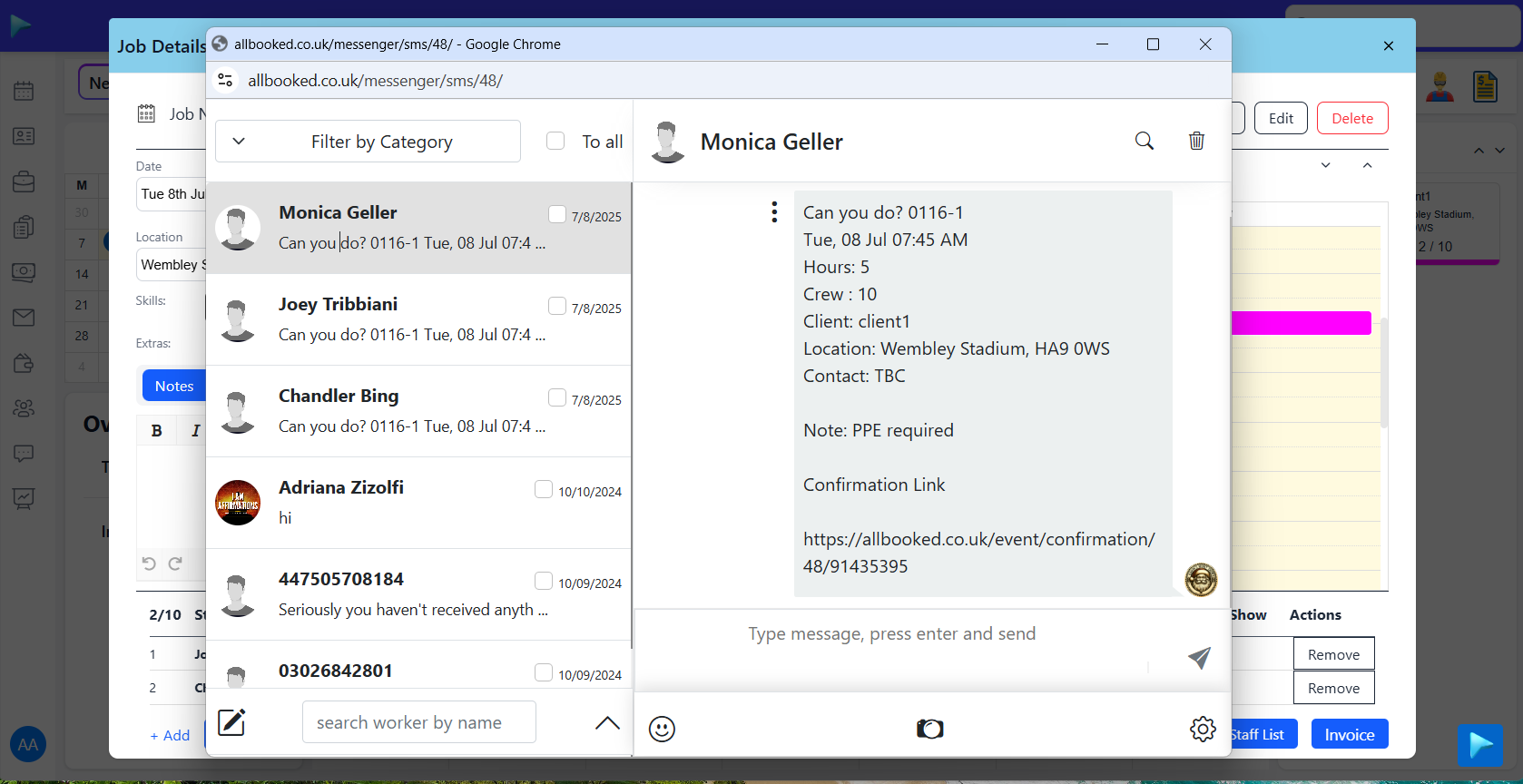1523x784 pixels.
Task: Open chat bubble icon in sidebar
Action: point(25,453)
